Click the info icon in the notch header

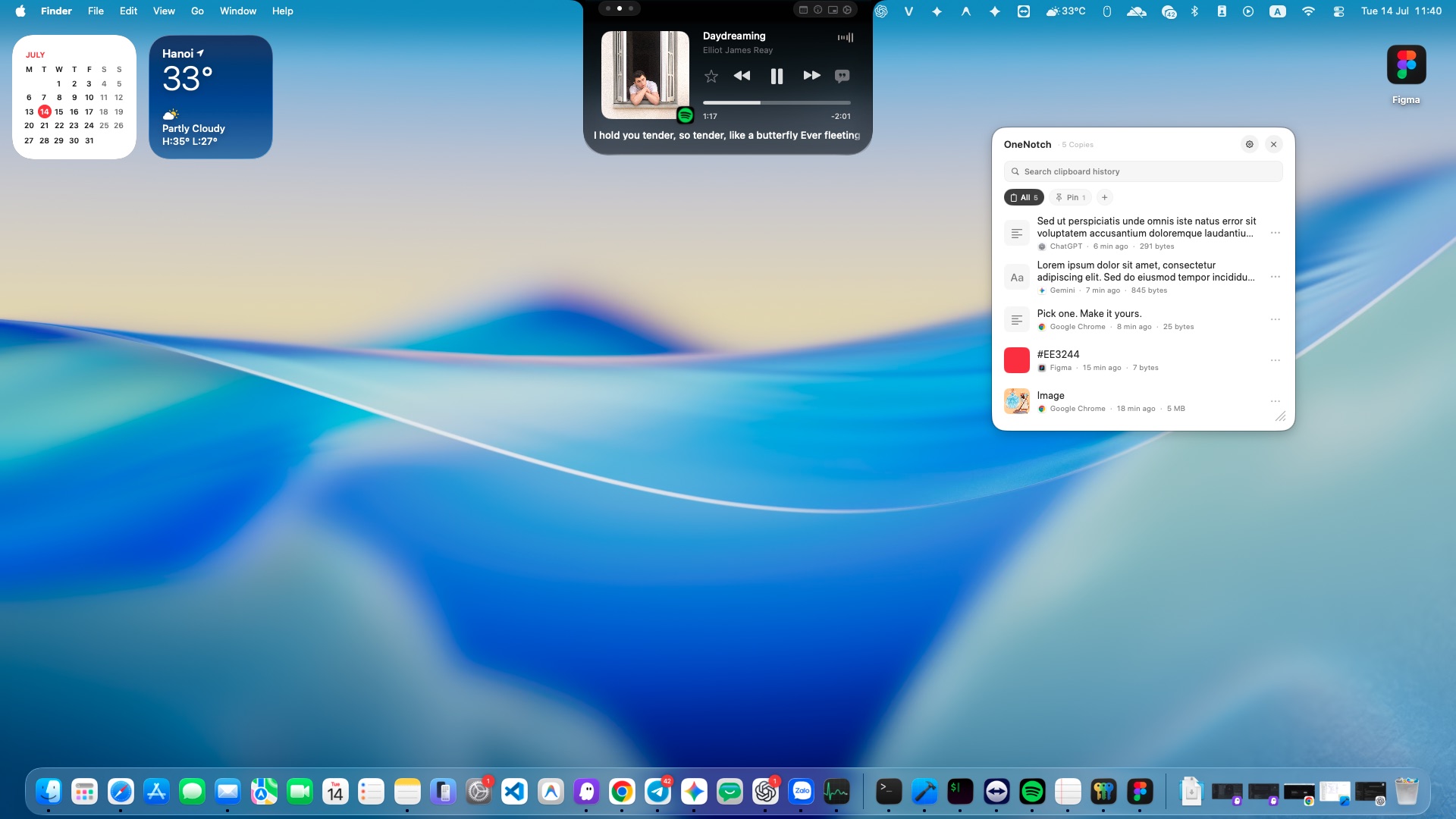pos(817,10)
